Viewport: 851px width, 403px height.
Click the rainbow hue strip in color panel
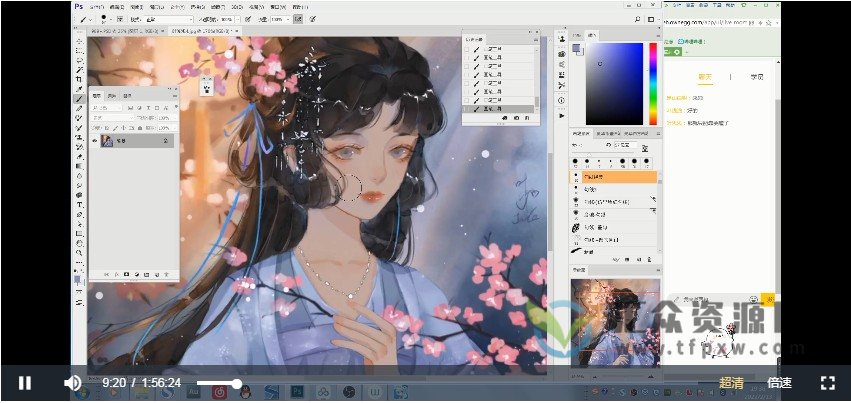(x=652, y=83)
